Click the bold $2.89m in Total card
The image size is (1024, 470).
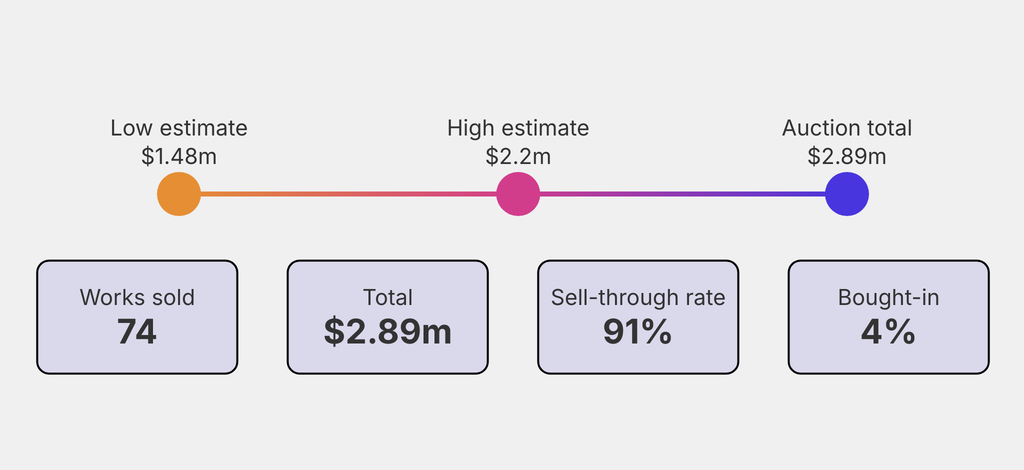click(x=388, y=332)
